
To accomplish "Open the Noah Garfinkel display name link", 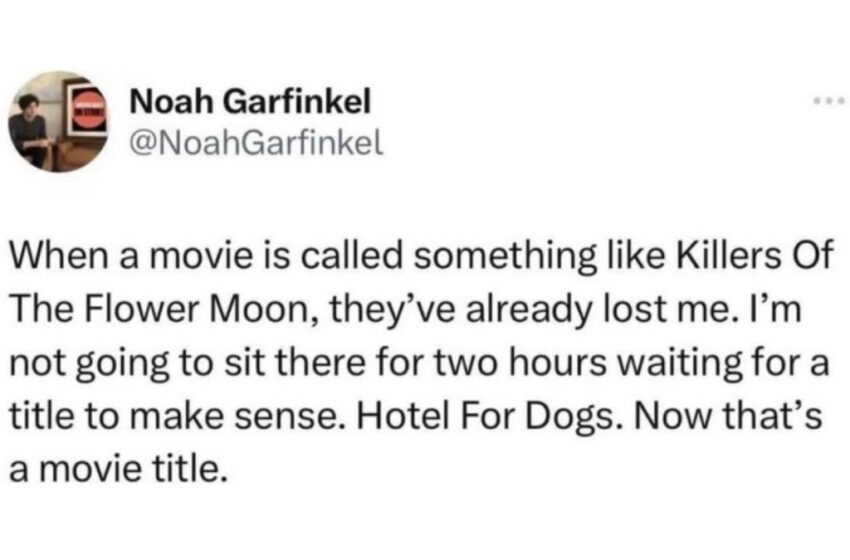I will [250, 101].
